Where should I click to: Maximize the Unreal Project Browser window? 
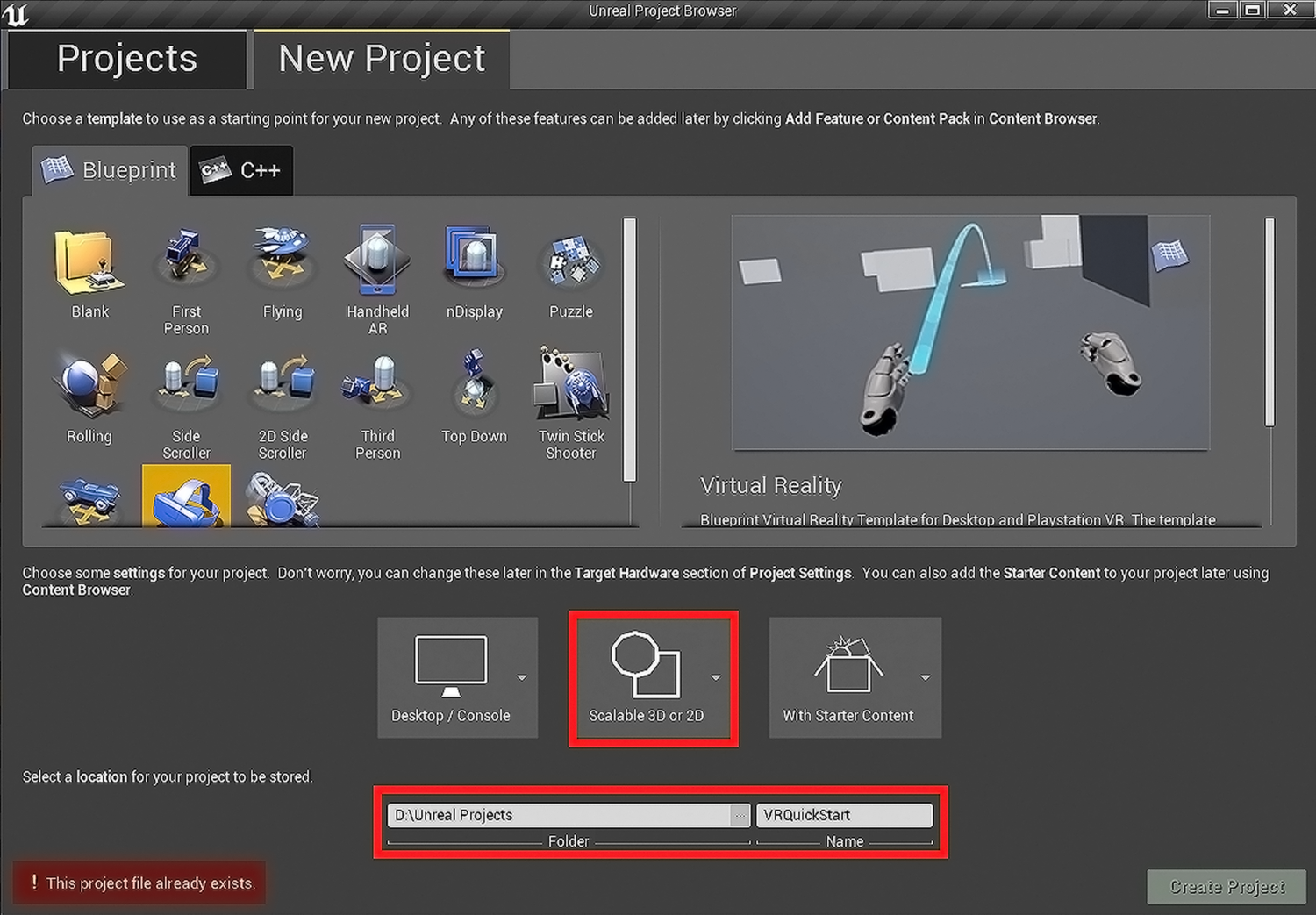(1253, 10)
